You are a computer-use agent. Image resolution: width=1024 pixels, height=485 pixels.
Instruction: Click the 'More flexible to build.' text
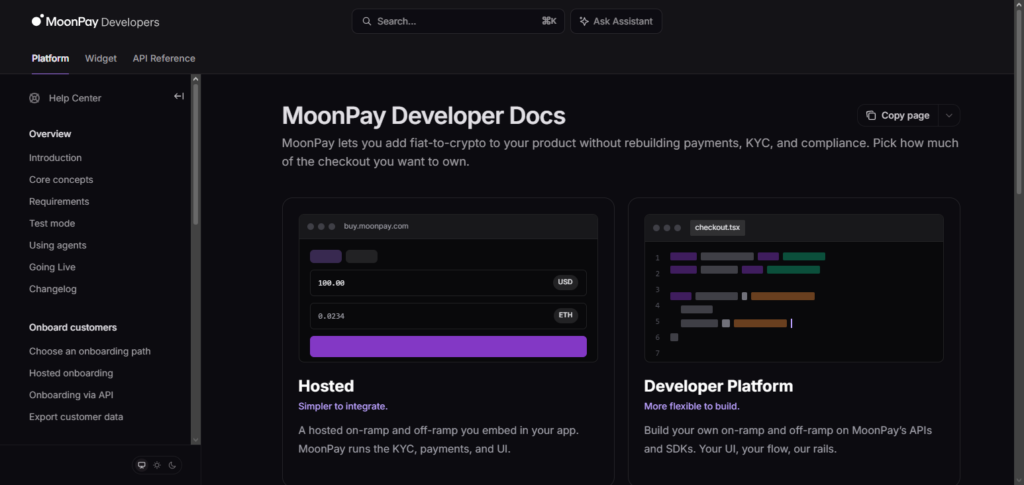click(692, 406)
